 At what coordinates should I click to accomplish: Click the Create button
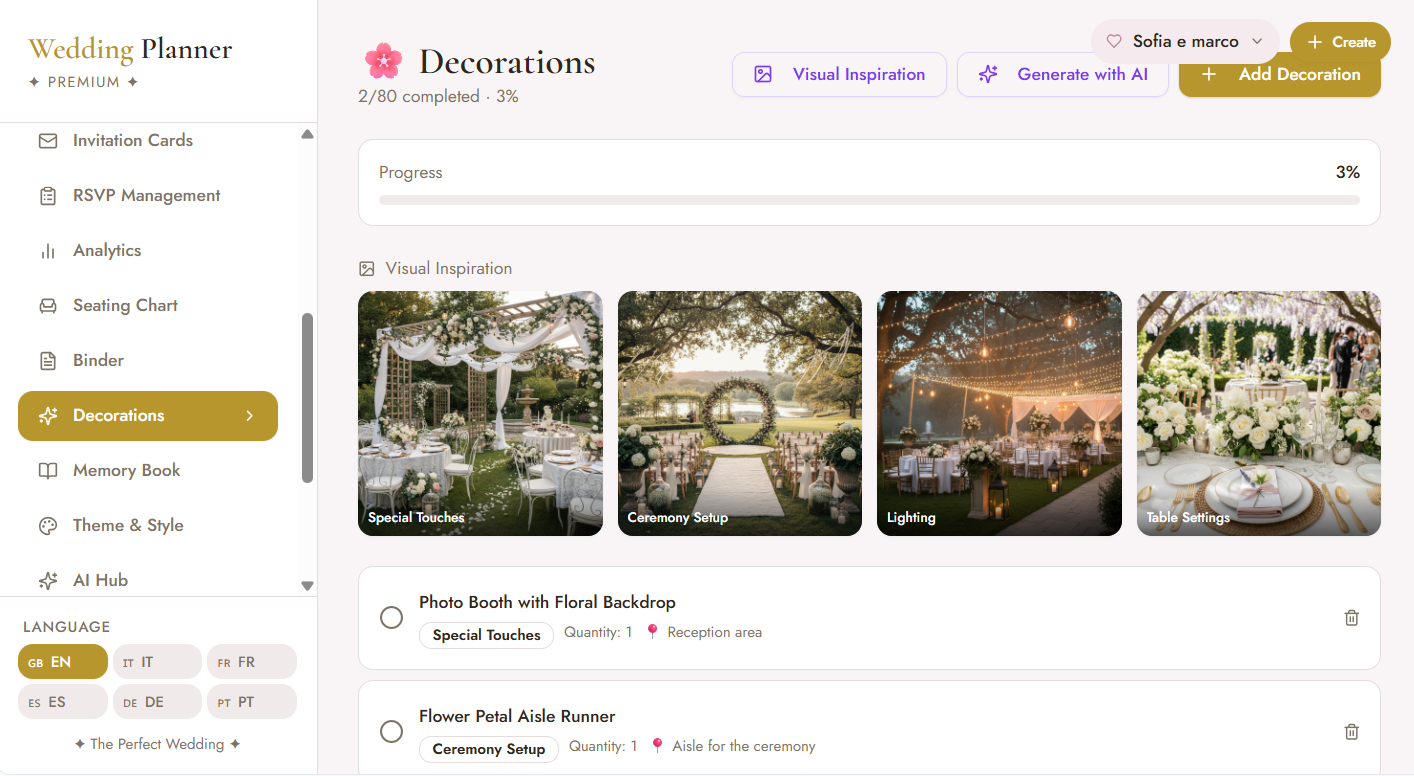pos(1340,42)
